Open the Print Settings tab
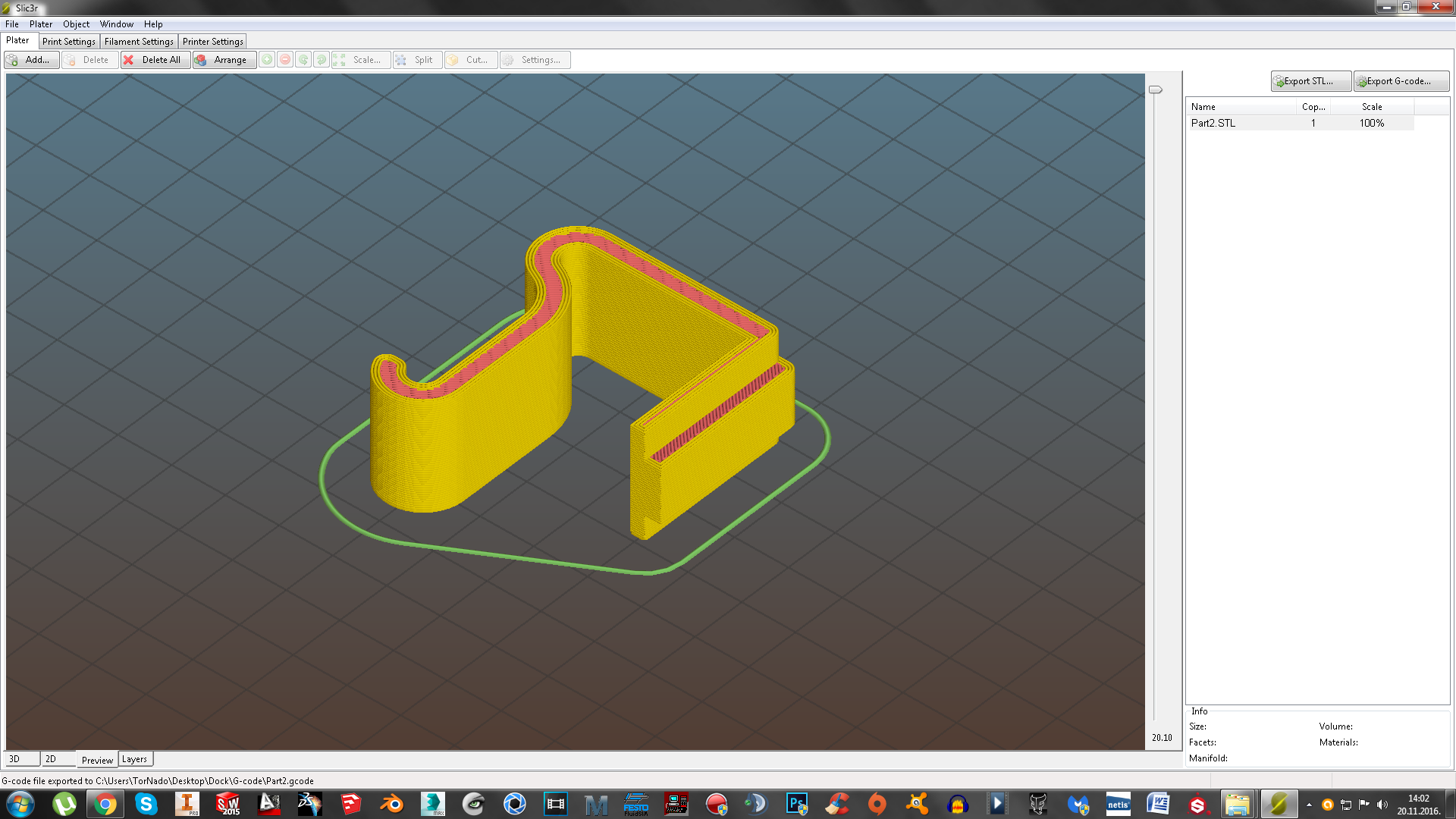This screenshot has width=1456, height=819. (69, 42)
